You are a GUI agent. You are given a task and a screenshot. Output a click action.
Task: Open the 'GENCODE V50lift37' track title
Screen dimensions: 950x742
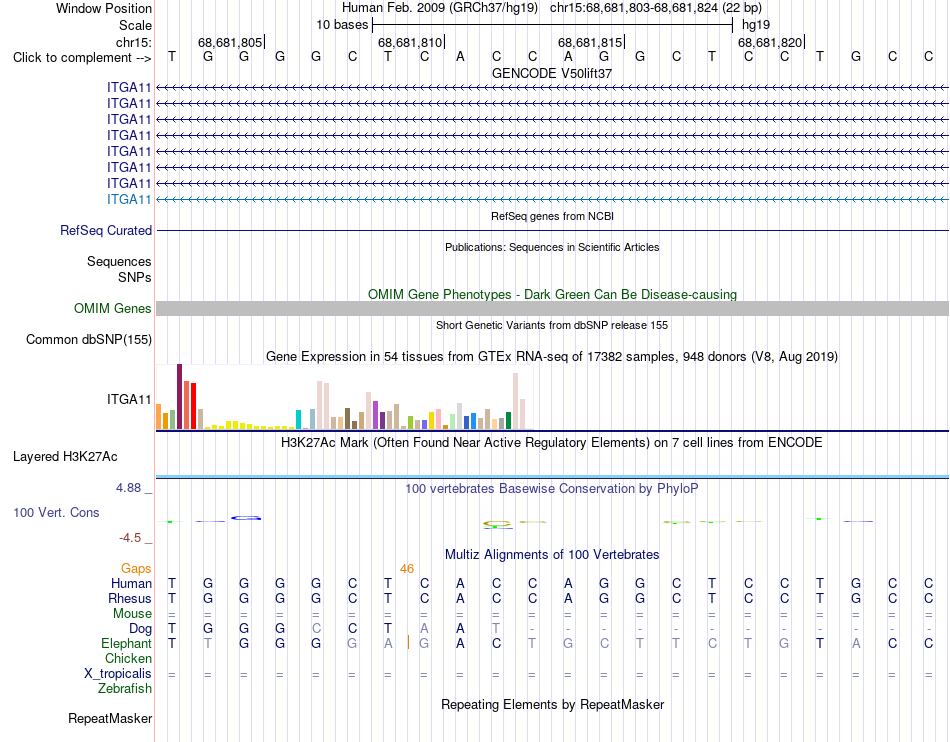tap(552, 73)
